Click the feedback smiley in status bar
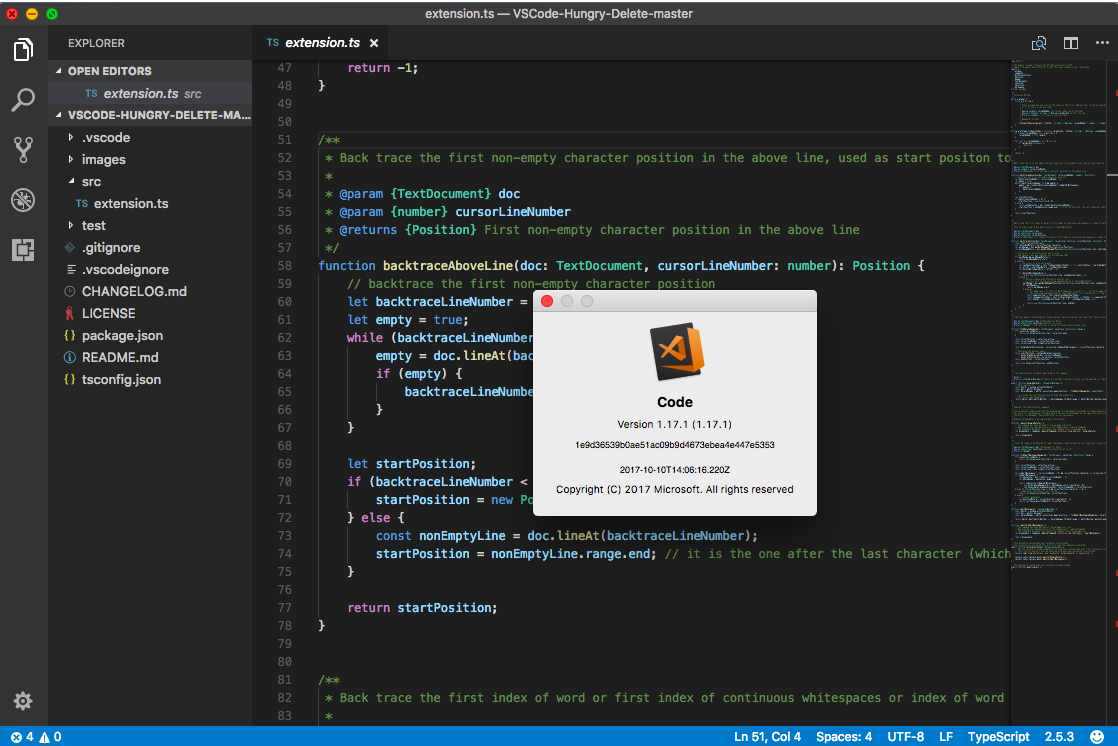The image size is (1118, 746). pyautogui.click(x=1097, y=736)
